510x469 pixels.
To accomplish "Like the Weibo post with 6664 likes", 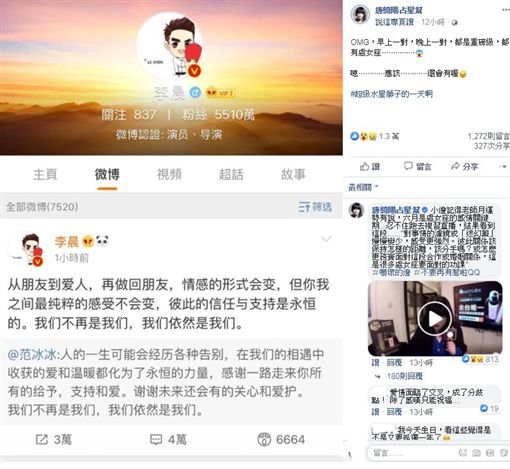I will [x=264, y=440].
